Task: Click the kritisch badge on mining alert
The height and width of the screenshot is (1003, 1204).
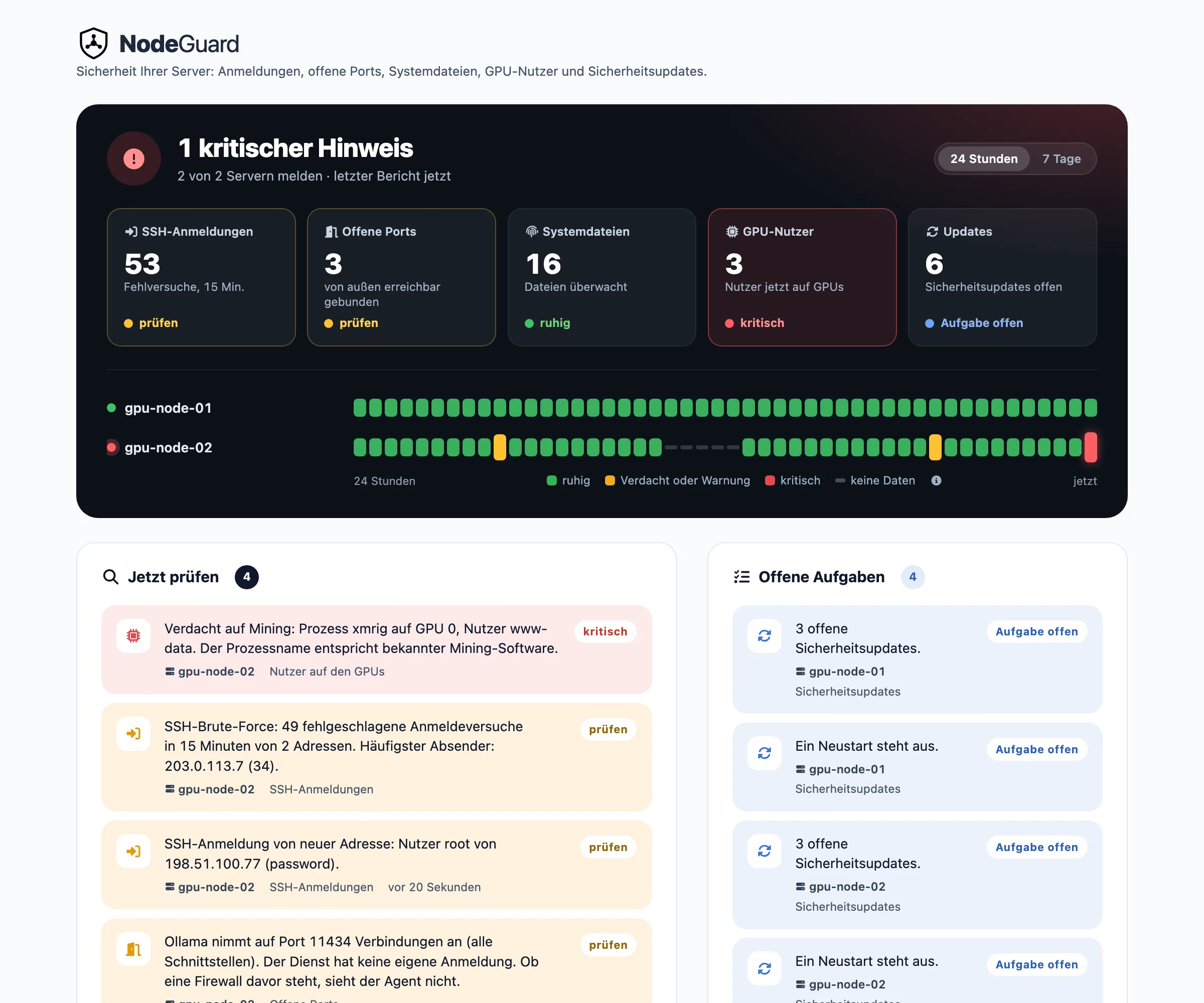Action: [x=605, y=631]
